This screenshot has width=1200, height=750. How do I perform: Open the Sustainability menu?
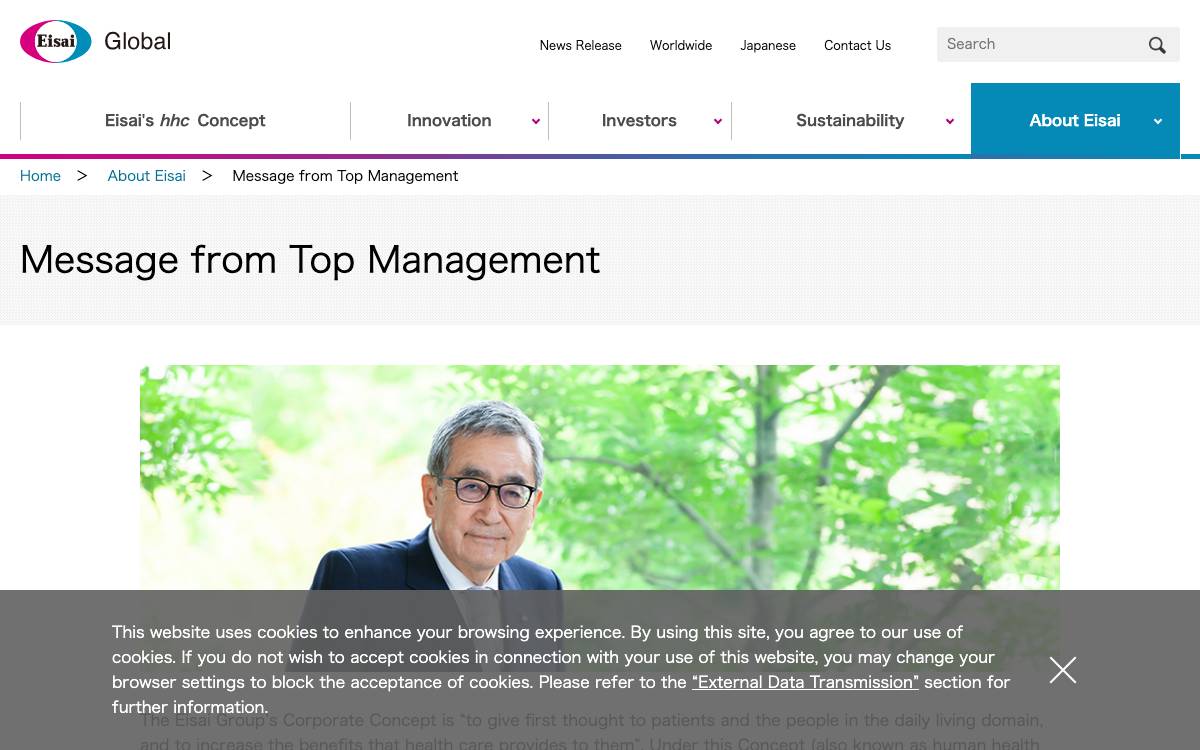pos(850,120)
